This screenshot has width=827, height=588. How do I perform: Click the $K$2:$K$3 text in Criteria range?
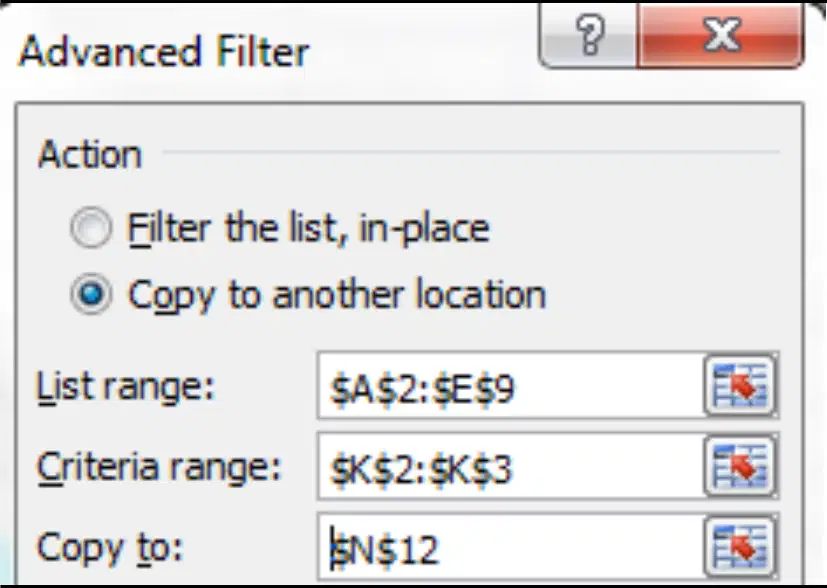(x=420, y=470)
